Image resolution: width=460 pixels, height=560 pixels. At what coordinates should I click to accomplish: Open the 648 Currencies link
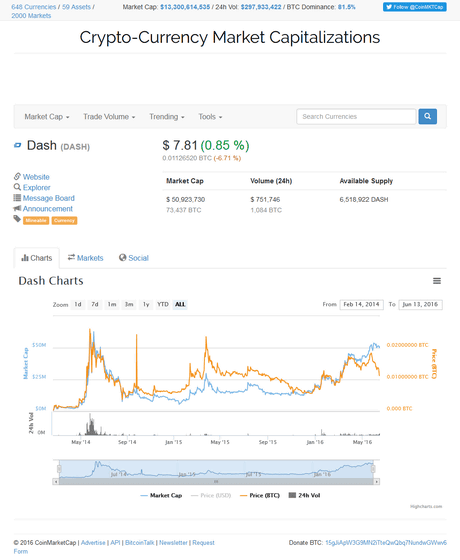pos(34,7)
